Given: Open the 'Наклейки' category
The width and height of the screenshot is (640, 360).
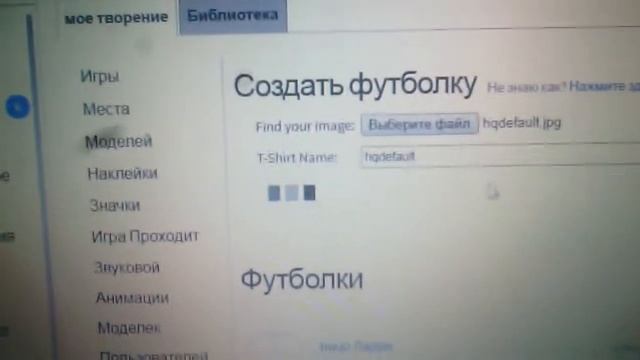Looking at the screenshot, I should click(x=122, y=173).
